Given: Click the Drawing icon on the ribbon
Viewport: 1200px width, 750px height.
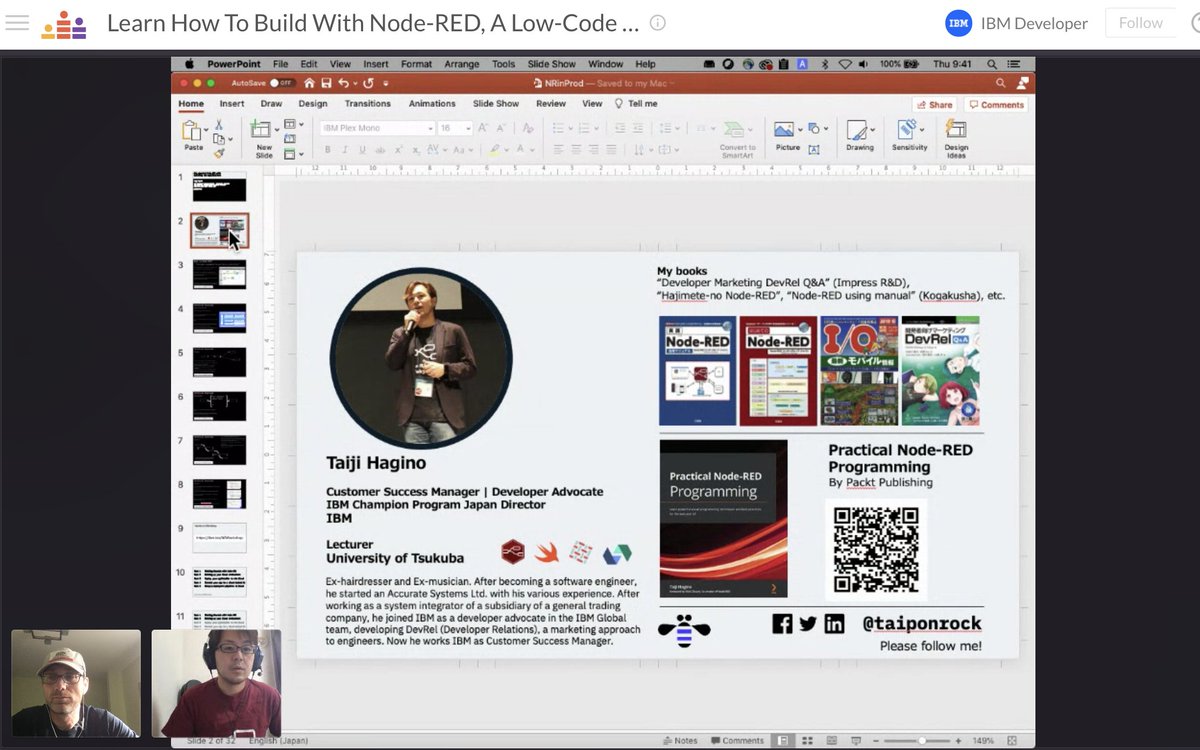Looking at the screenshot, I should (x=856, y=131).
